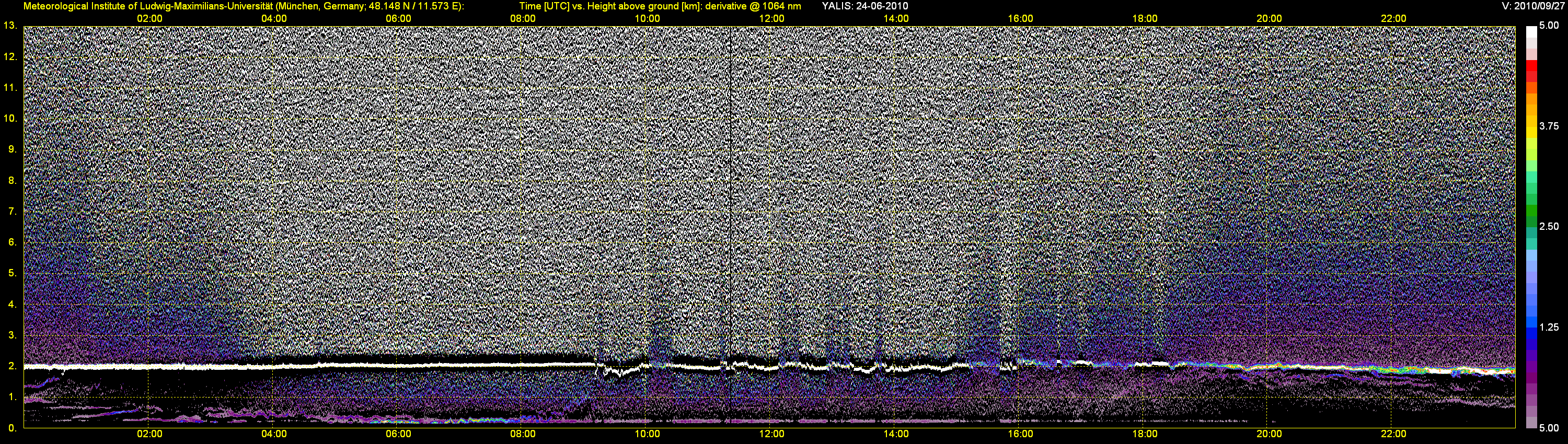Click the 1. km height axis label

[x=12, y=397]
